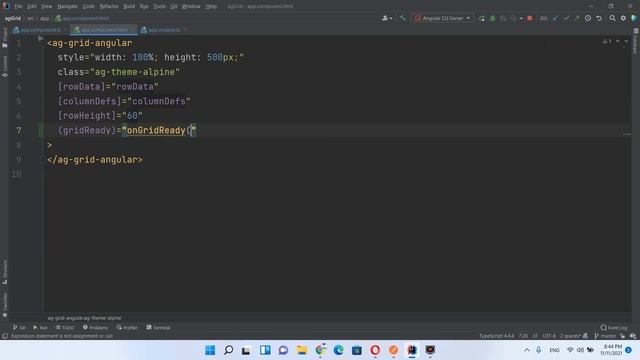The width and height of the screenshot is (640, 360).
Task: Open File Explorer from the taskbar
Action: 302,350
